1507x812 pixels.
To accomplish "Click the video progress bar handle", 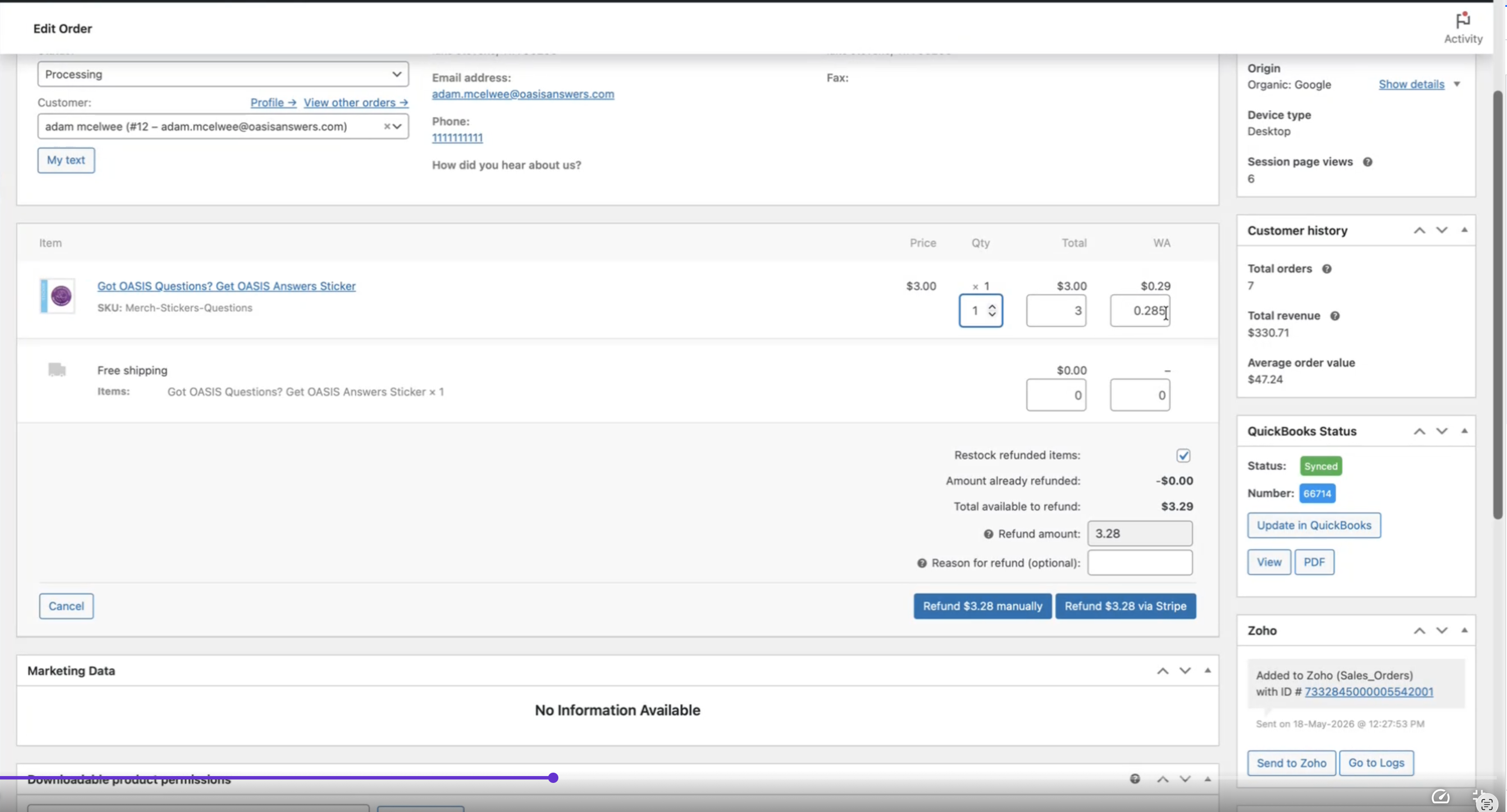I will tap(553, 778).
